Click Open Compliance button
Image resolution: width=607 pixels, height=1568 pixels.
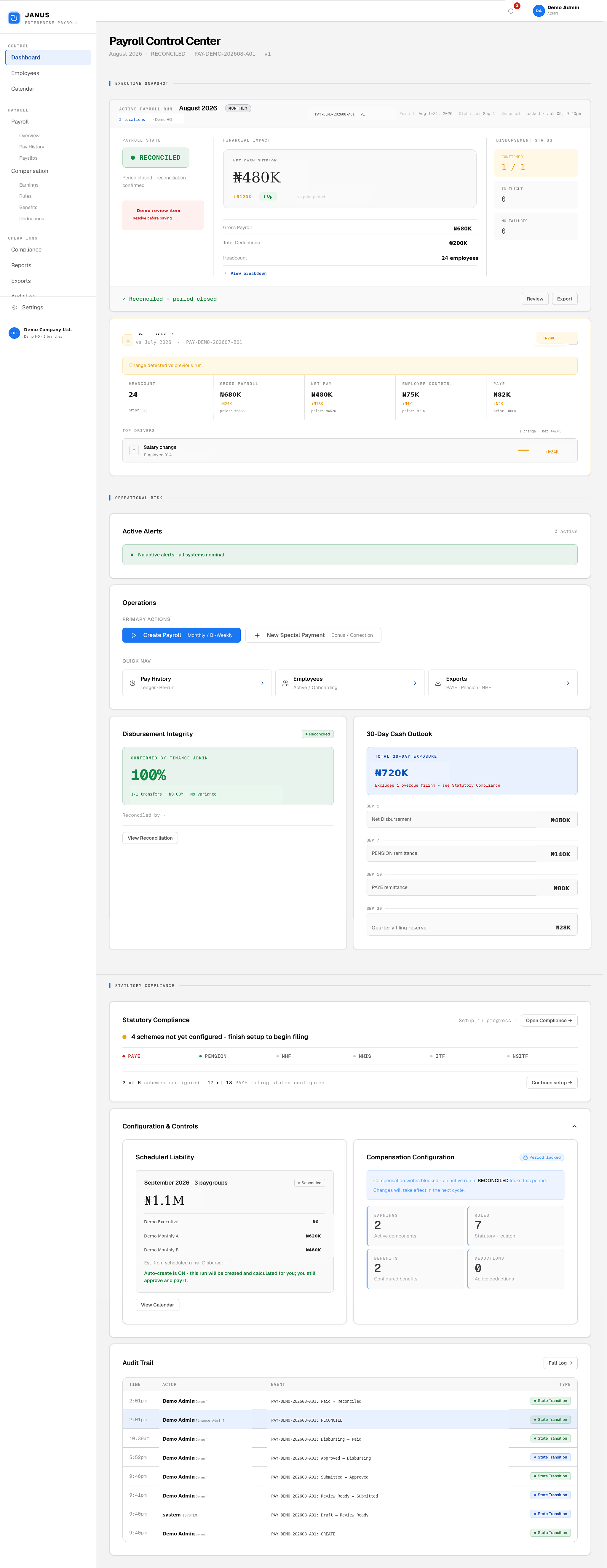[549, 1020]
